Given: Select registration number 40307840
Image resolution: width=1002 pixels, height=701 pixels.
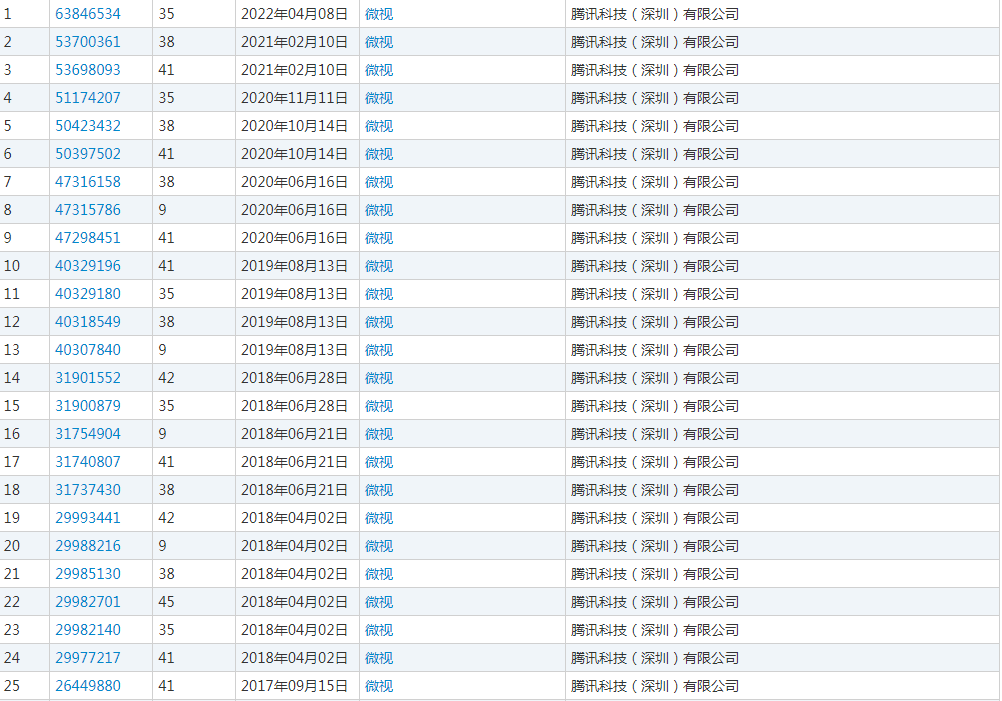Looking at the screenshot, I should pyautogui.click(x=88, y=350).
